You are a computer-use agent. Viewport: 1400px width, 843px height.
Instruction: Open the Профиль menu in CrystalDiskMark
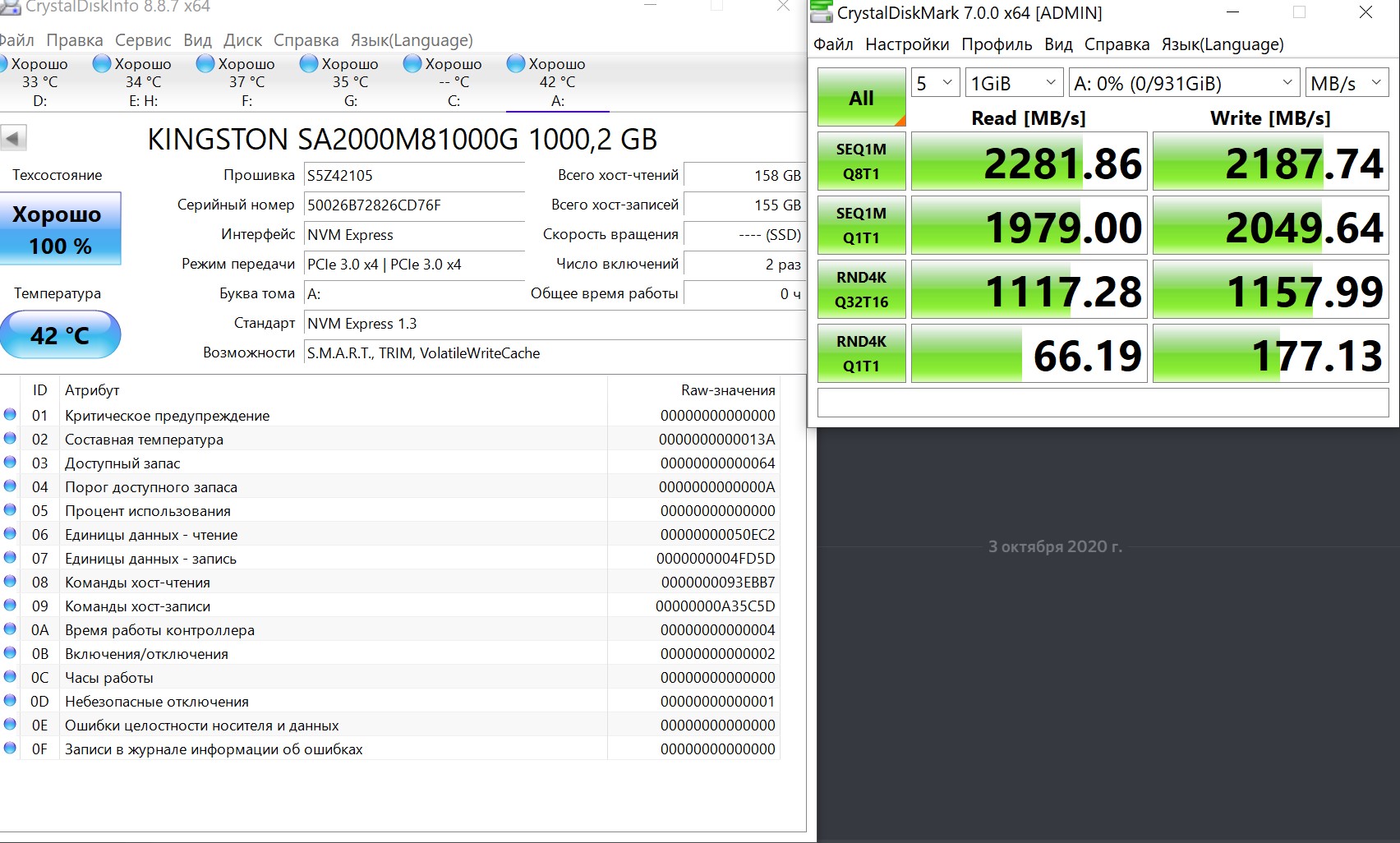click(997, 44)
